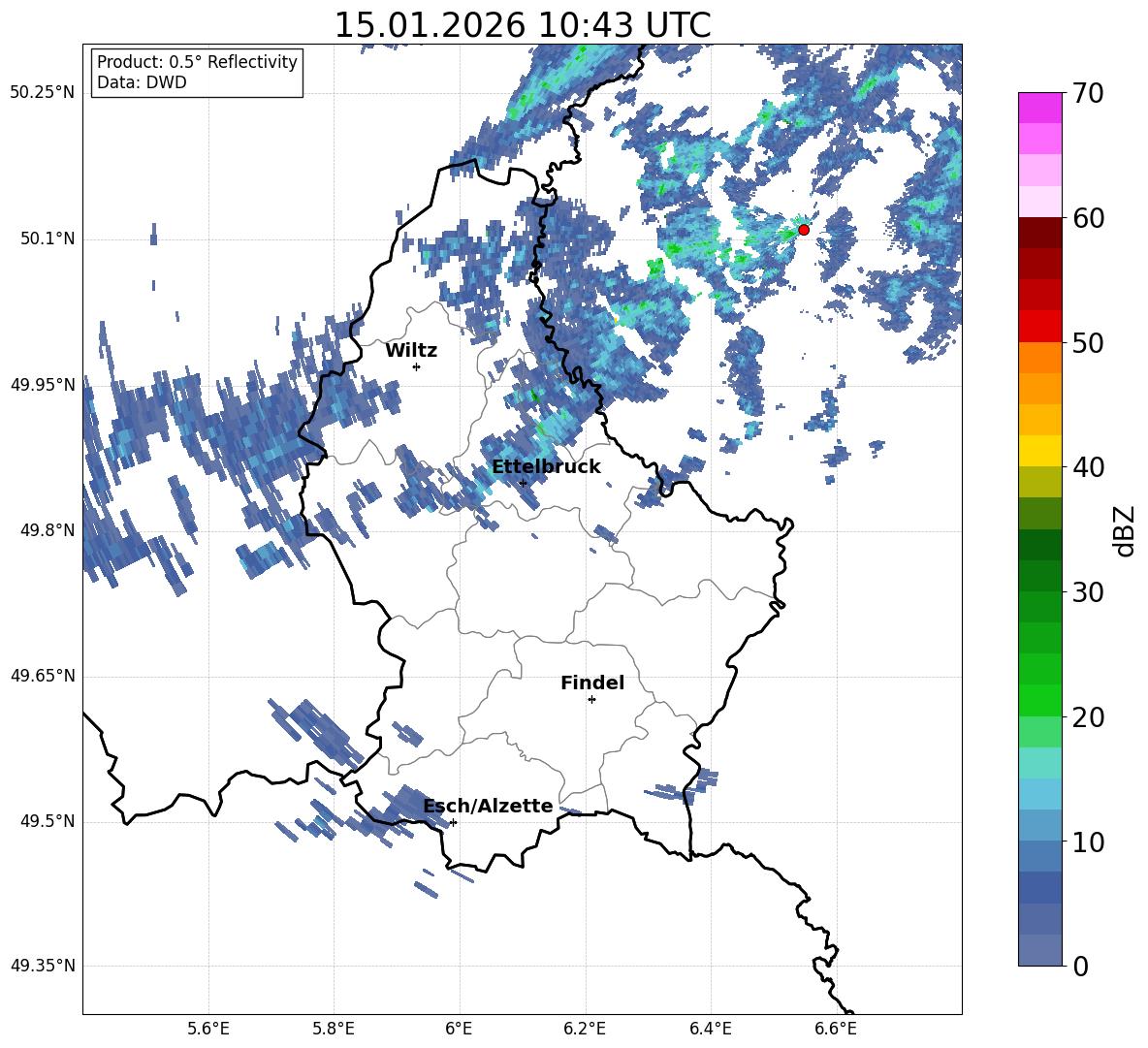Click the red radar location marker
The image size is (1148, 1048).
point(804,230)
